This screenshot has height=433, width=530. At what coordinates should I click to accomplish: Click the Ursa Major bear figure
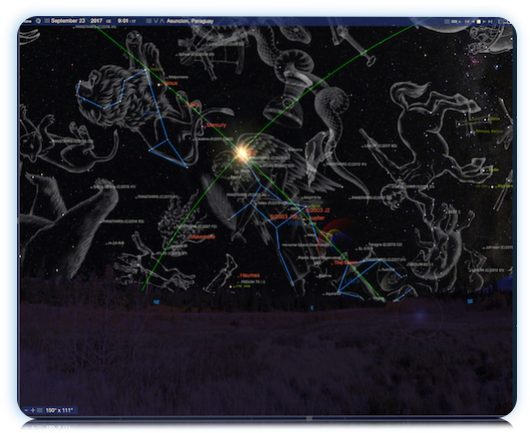(68, 226)
